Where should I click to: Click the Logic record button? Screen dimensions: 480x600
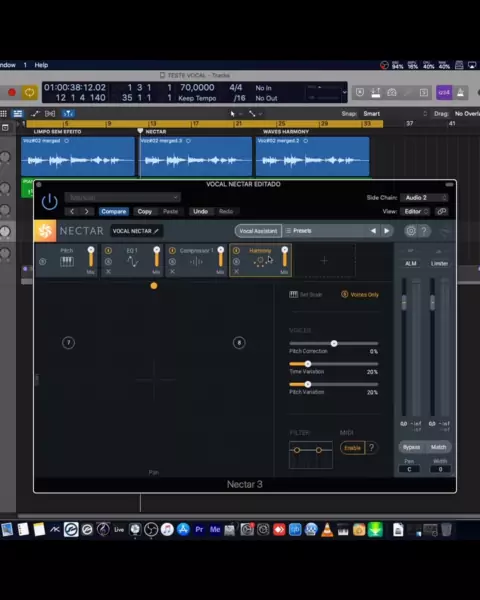(x=12, y=92)
